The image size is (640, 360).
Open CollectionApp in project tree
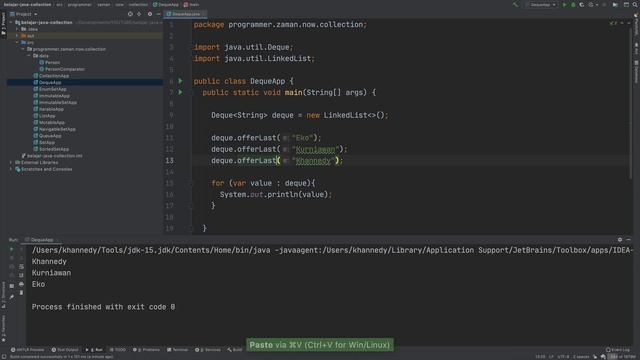[x=51, y=76]
